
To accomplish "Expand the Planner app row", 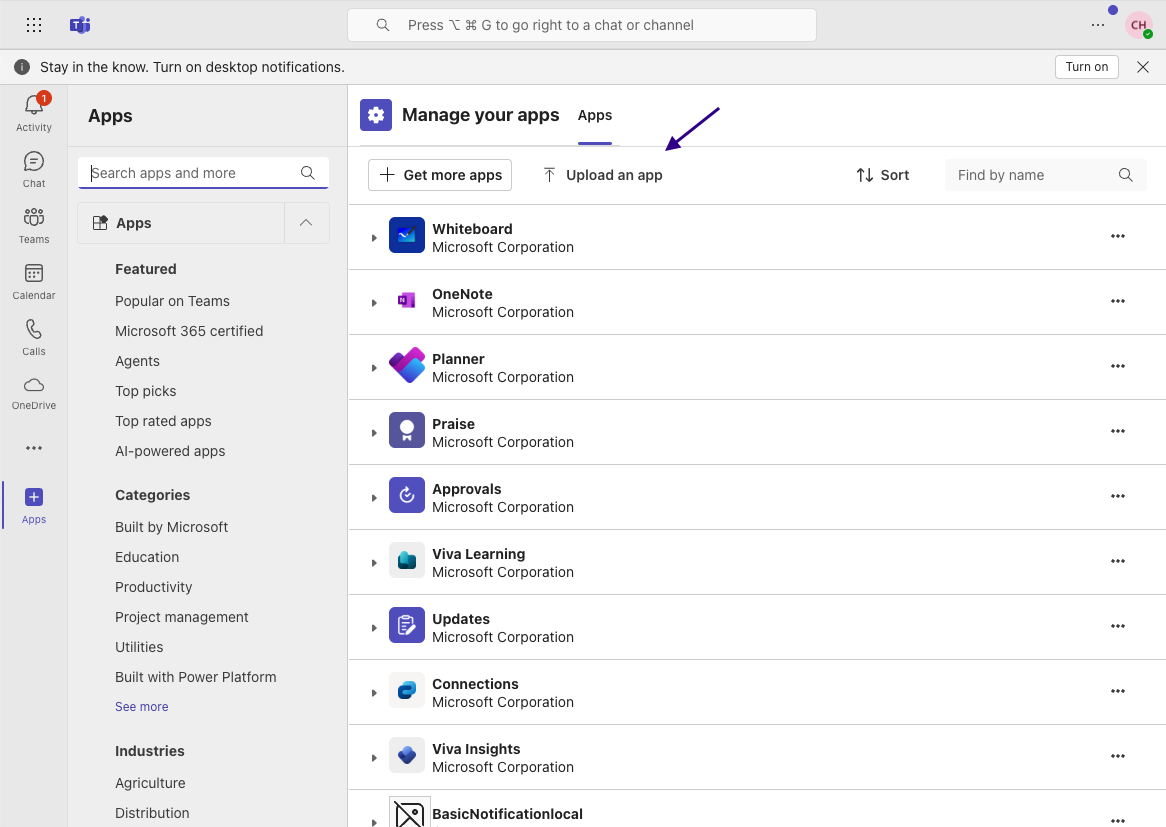I will [374, 368].
